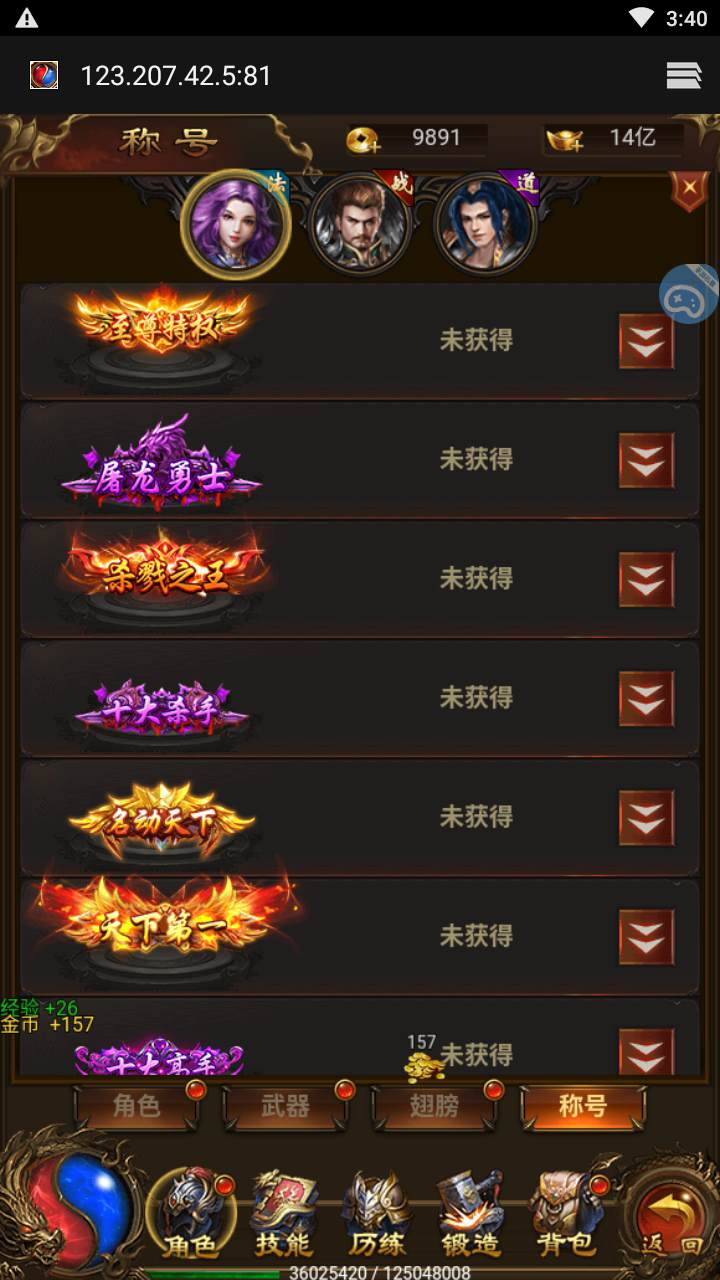
Task: Select the blue-haired taoist character portrait
Action: (485, 224)
